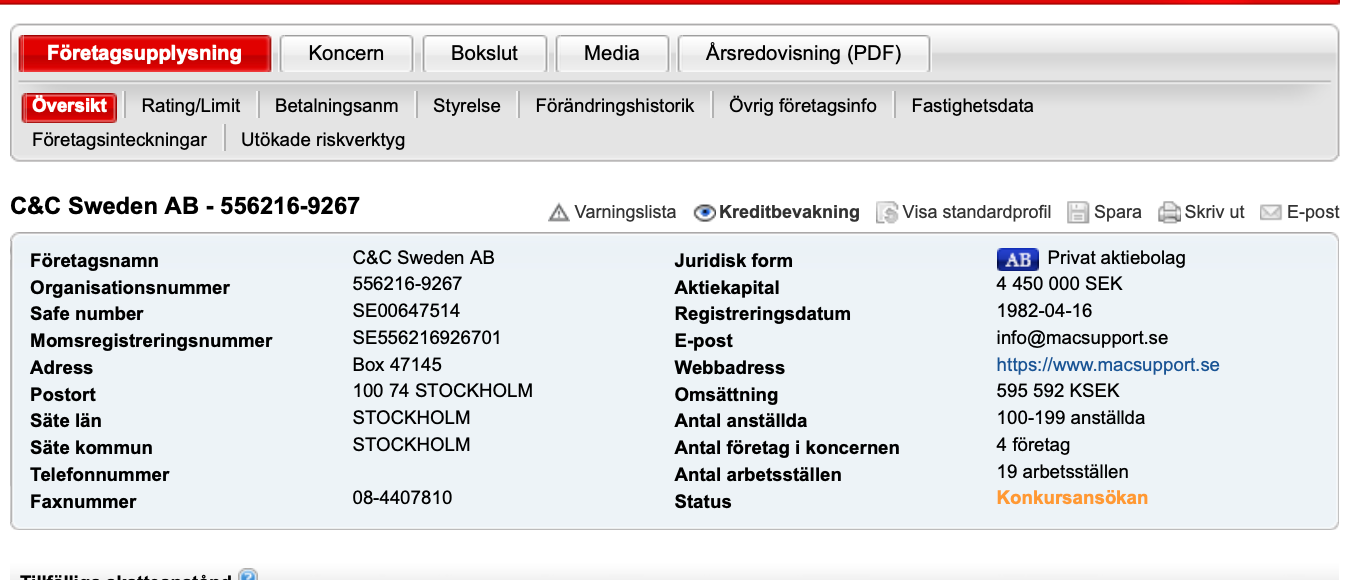Click the Antal företag i koncernen label
1348x580 pixels.
pos(787,448)
